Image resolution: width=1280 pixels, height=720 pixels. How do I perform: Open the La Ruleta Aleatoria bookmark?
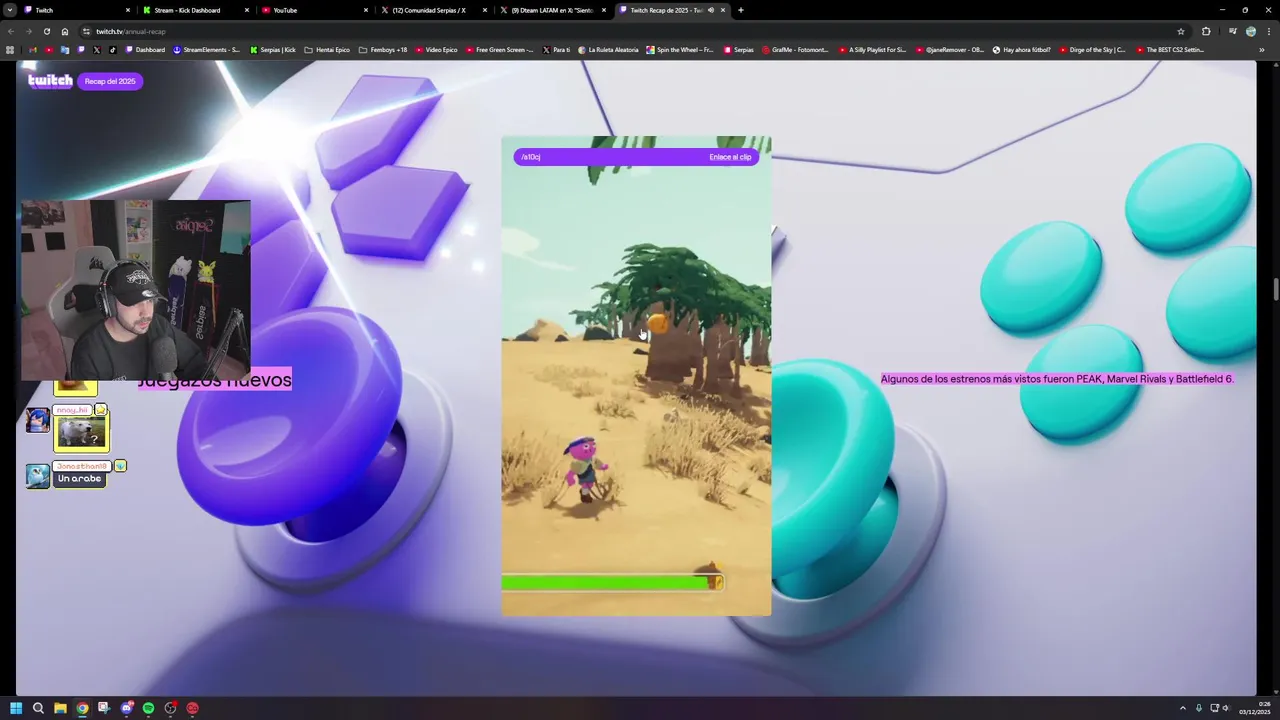(608, 50)
